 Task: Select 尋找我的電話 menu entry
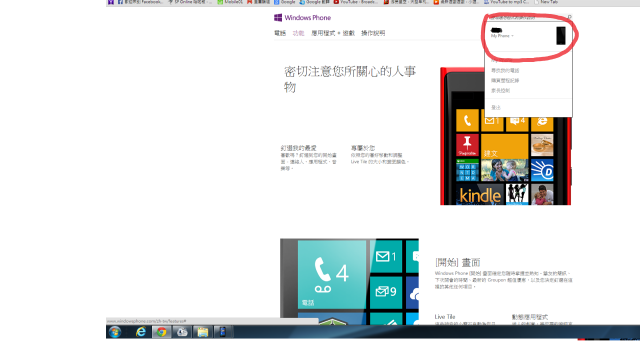click(505, 70)
